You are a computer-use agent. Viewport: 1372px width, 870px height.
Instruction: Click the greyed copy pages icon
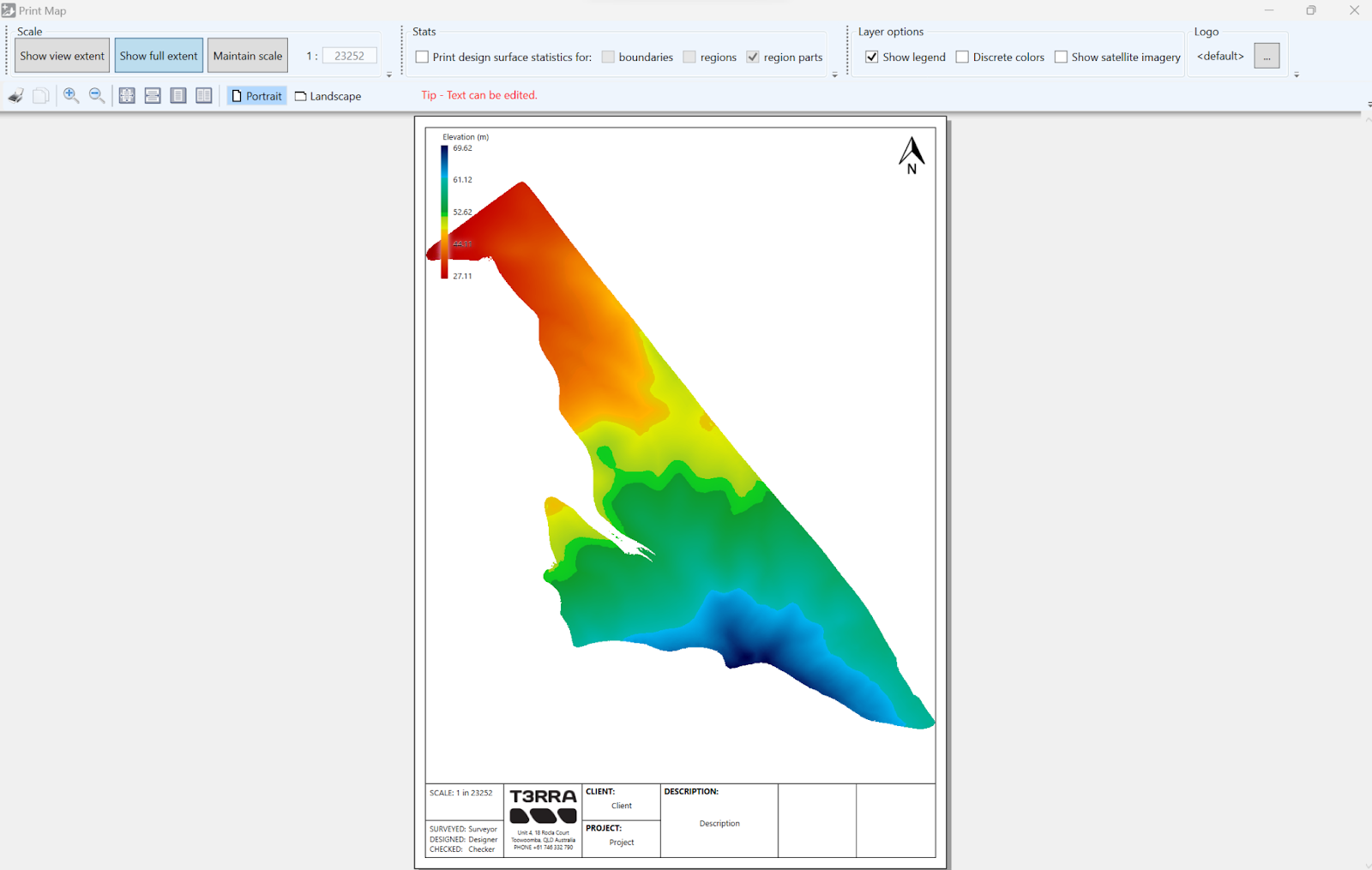40,96
